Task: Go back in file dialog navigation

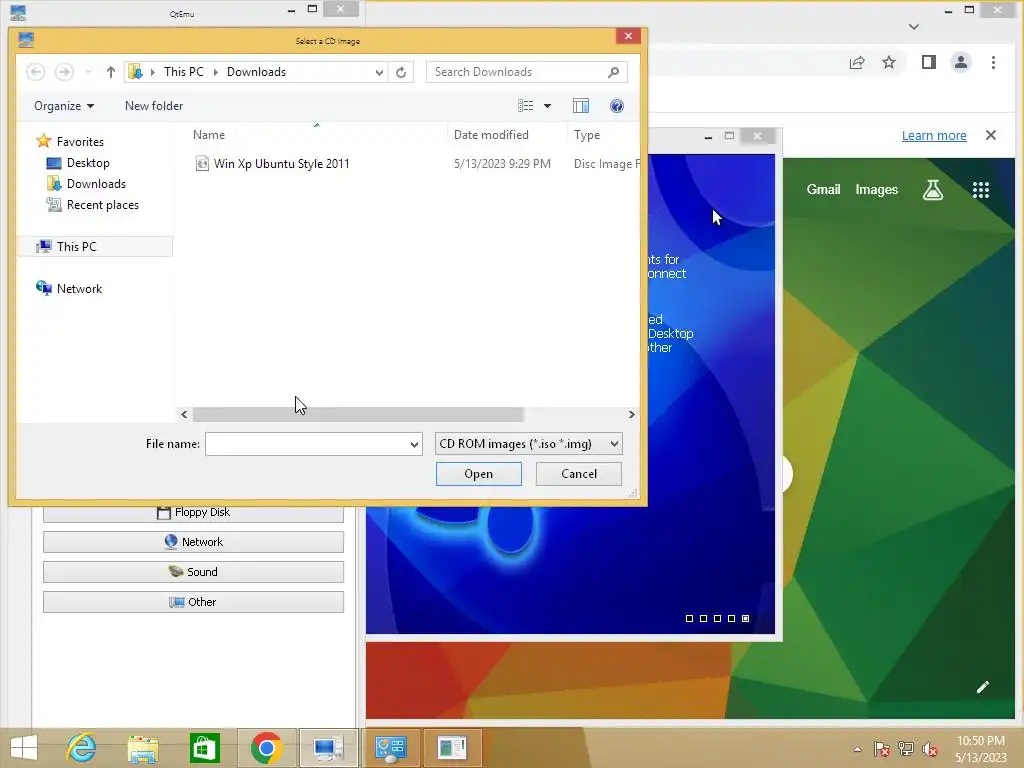Action: [35, 72]
